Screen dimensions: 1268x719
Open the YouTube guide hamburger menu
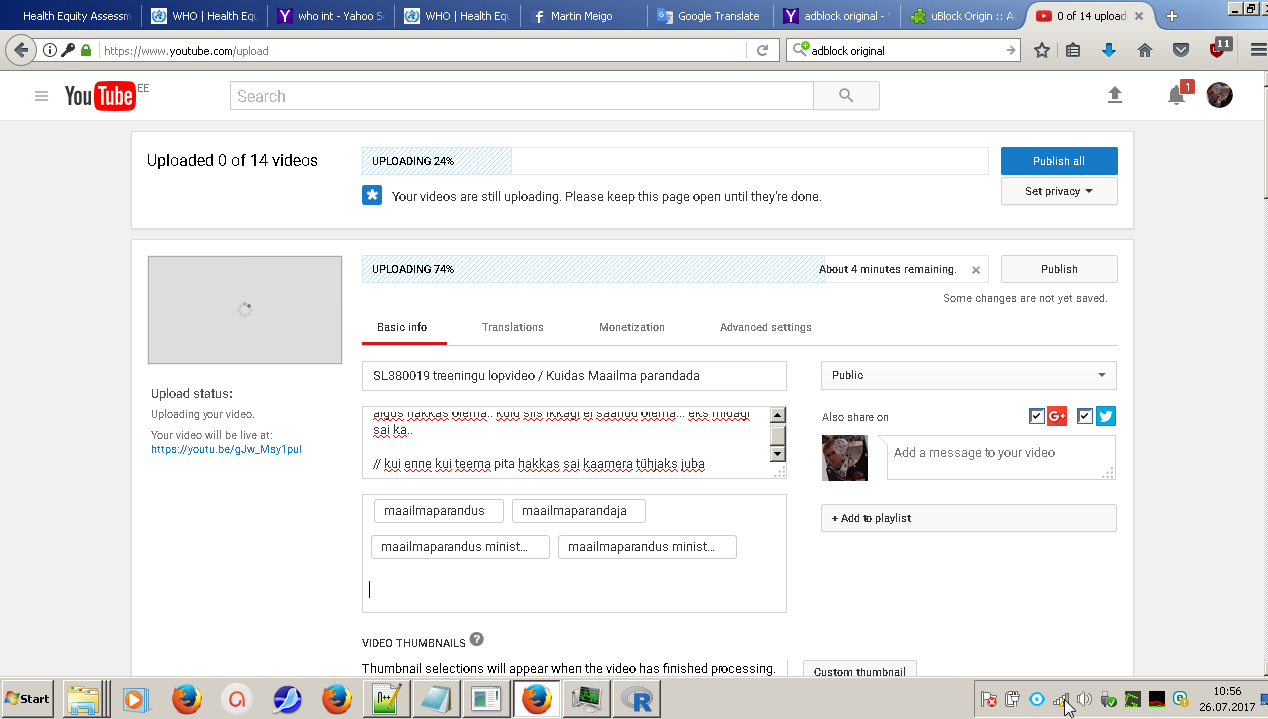pos(41,96)
